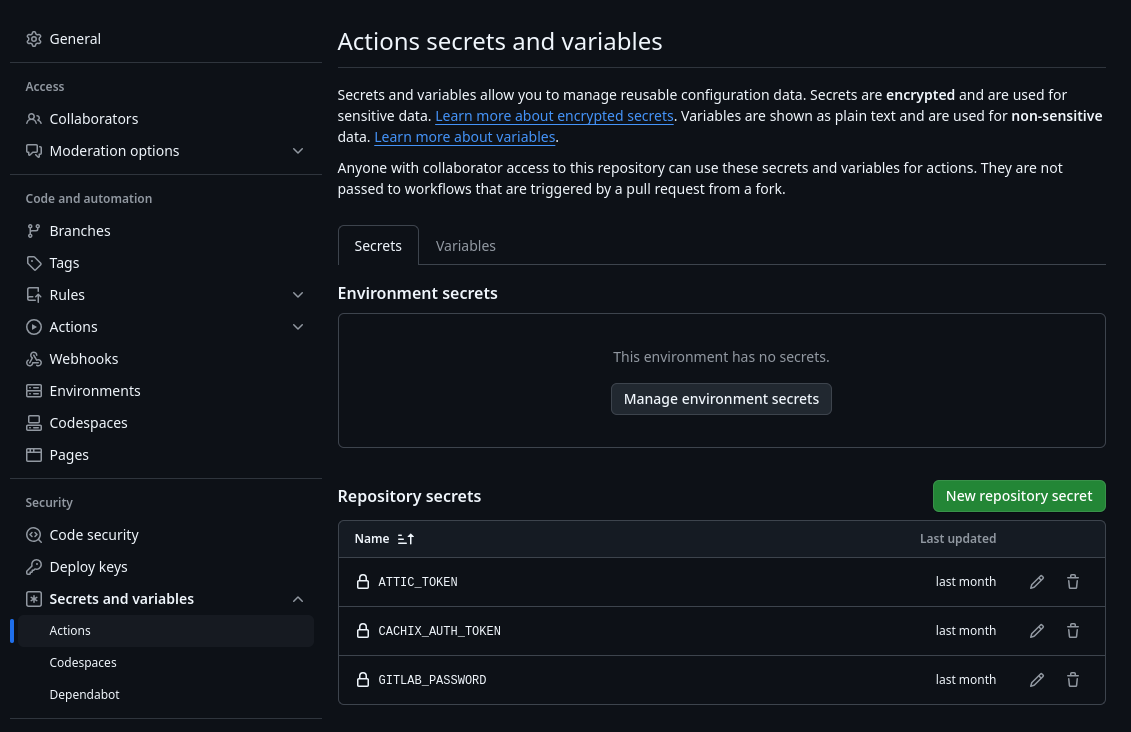This screenshot has height=732, width=1131.
Task: Click the trash icon for GITLAB_PASSWORD
Action: (x=1072, y=679)
